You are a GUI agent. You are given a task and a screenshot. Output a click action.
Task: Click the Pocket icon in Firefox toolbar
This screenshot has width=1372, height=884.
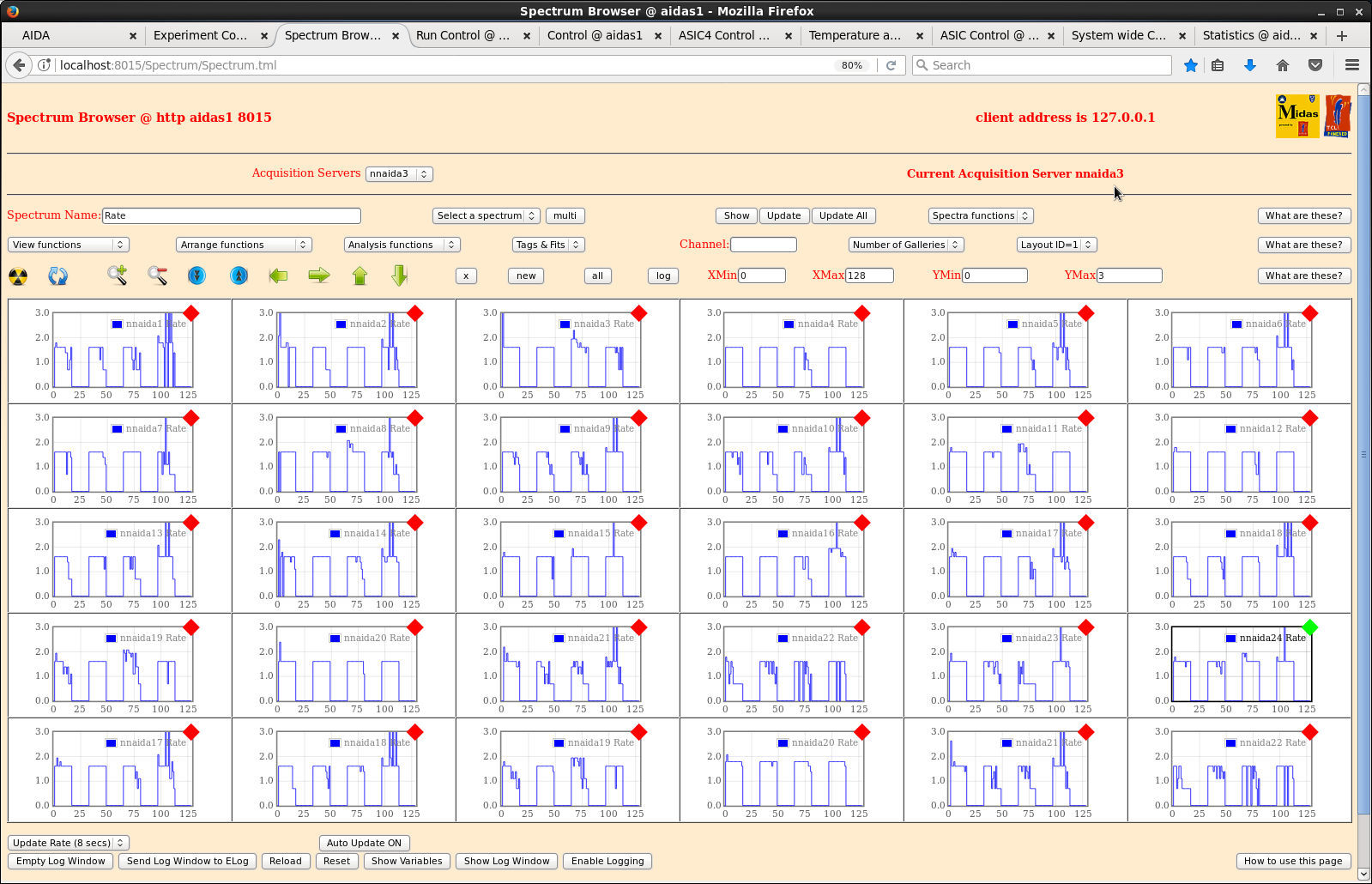tap(1315, 65)
